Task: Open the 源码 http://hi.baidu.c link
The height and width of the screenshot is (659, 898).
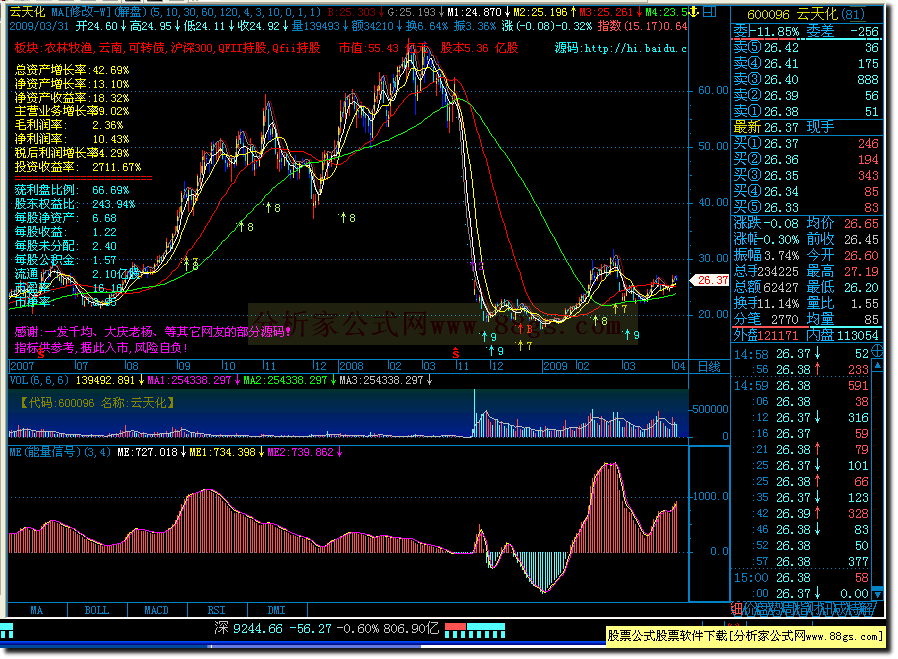Action: (620, 49)
